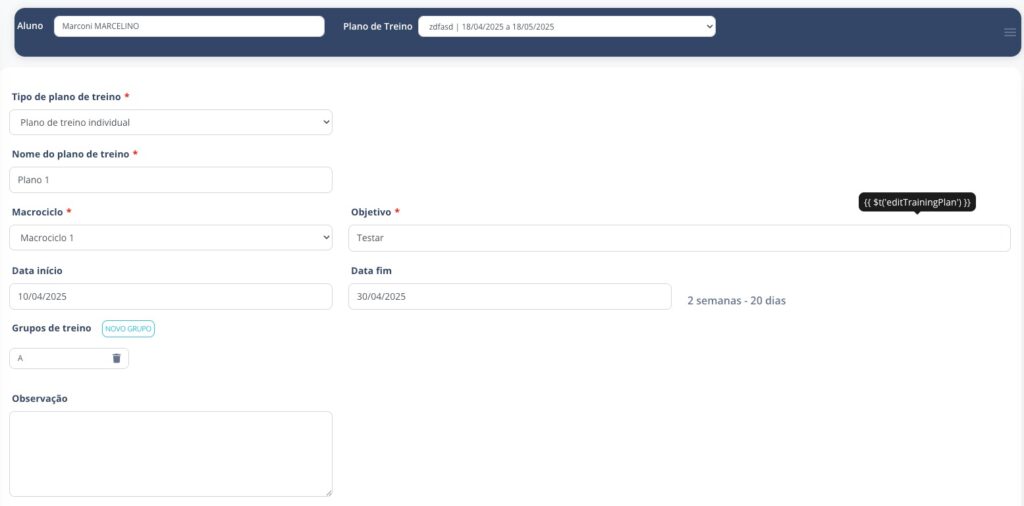Open the hamburger menu in header bar

point(1010,33)
